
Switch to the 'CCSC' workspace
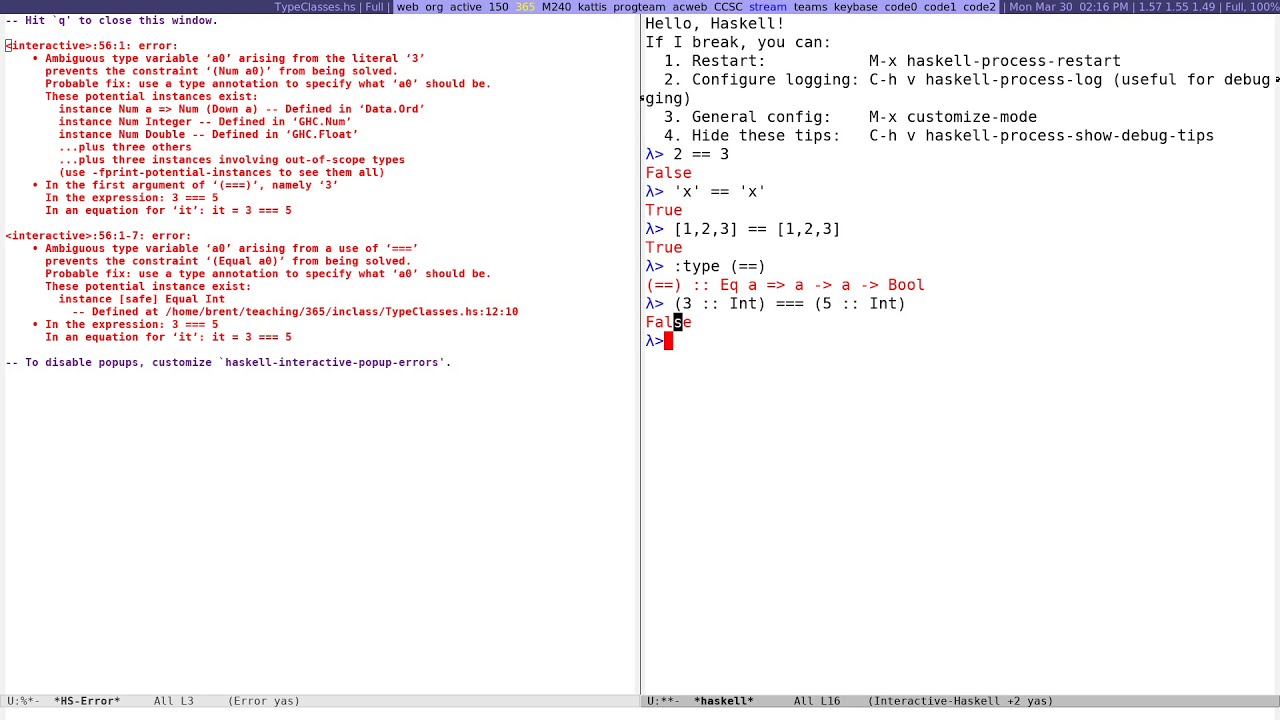(x=728, y=7)
